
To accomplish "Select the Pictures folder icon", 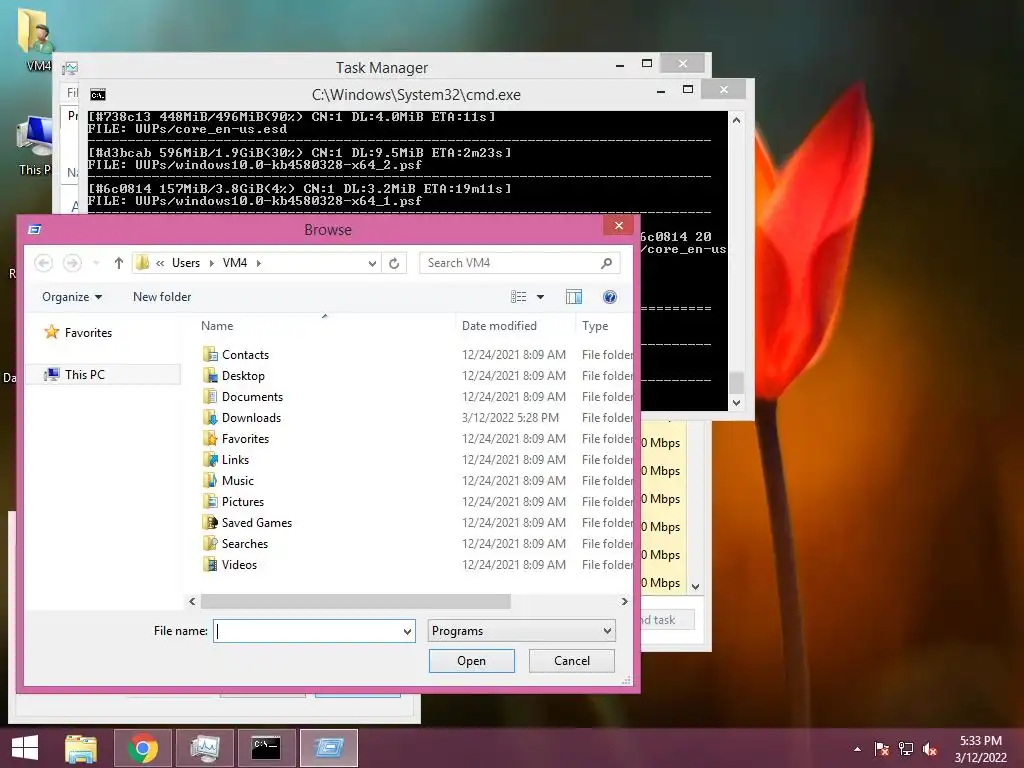I will pyautogui.click(x=210, y=502).
